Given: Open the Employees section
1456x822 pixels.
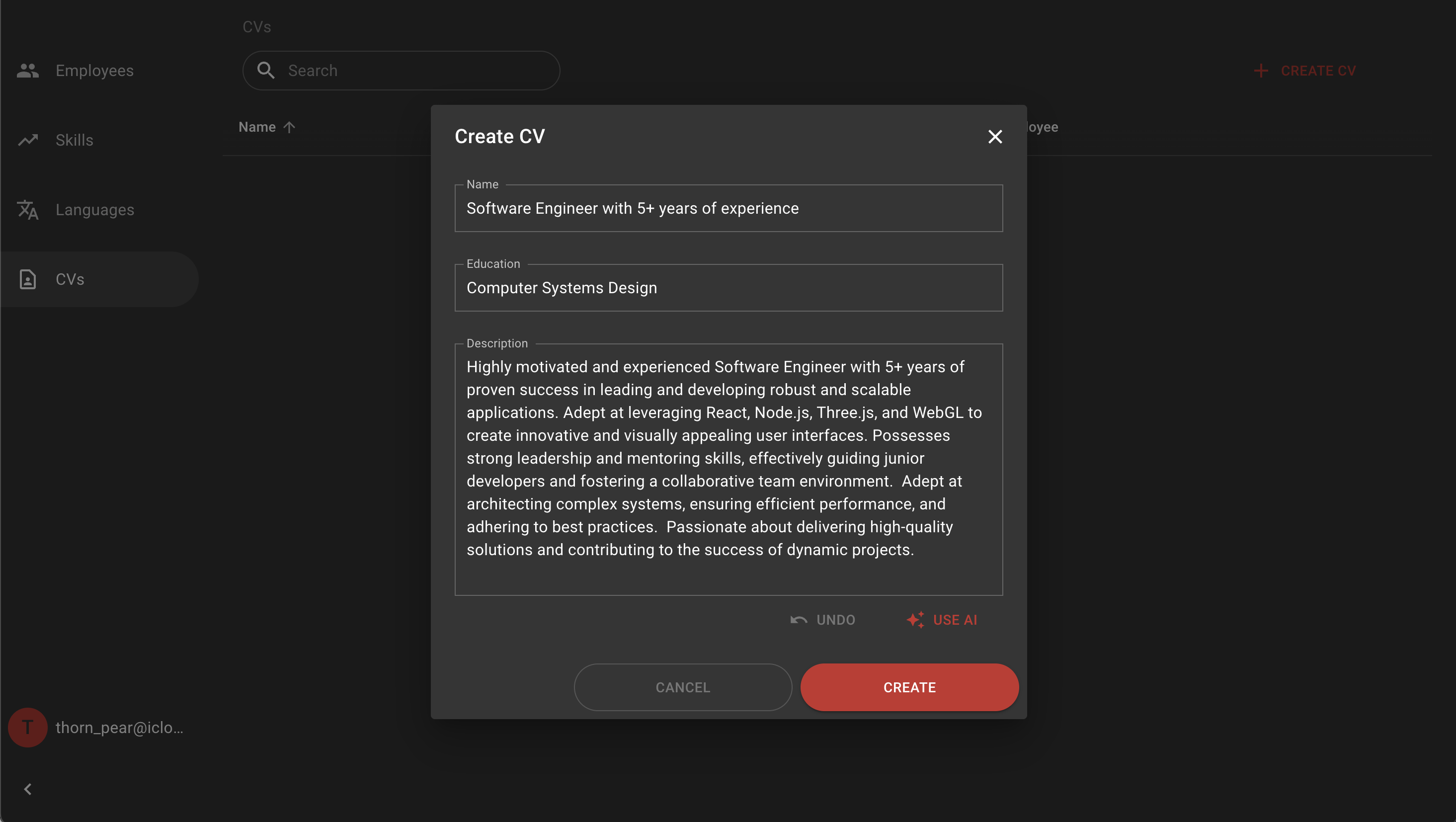Looking at the screenshot, I should click(94, 71).
